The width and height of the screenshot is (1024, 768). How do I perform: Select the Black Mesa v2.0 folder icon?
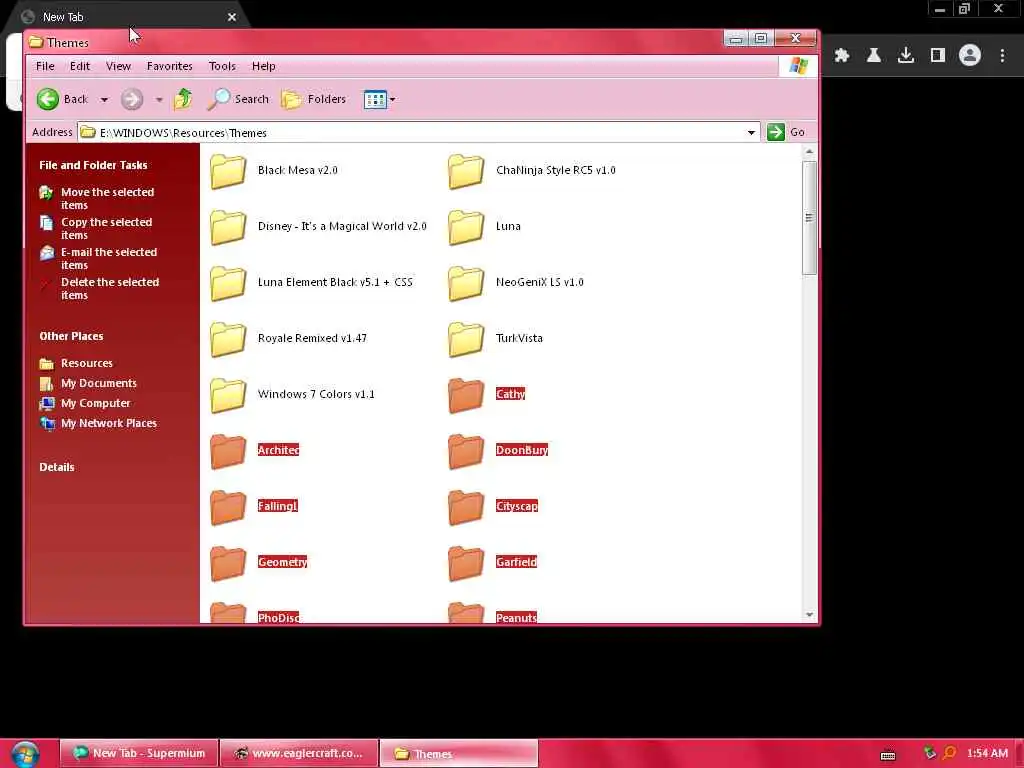[x=228, y=171]
